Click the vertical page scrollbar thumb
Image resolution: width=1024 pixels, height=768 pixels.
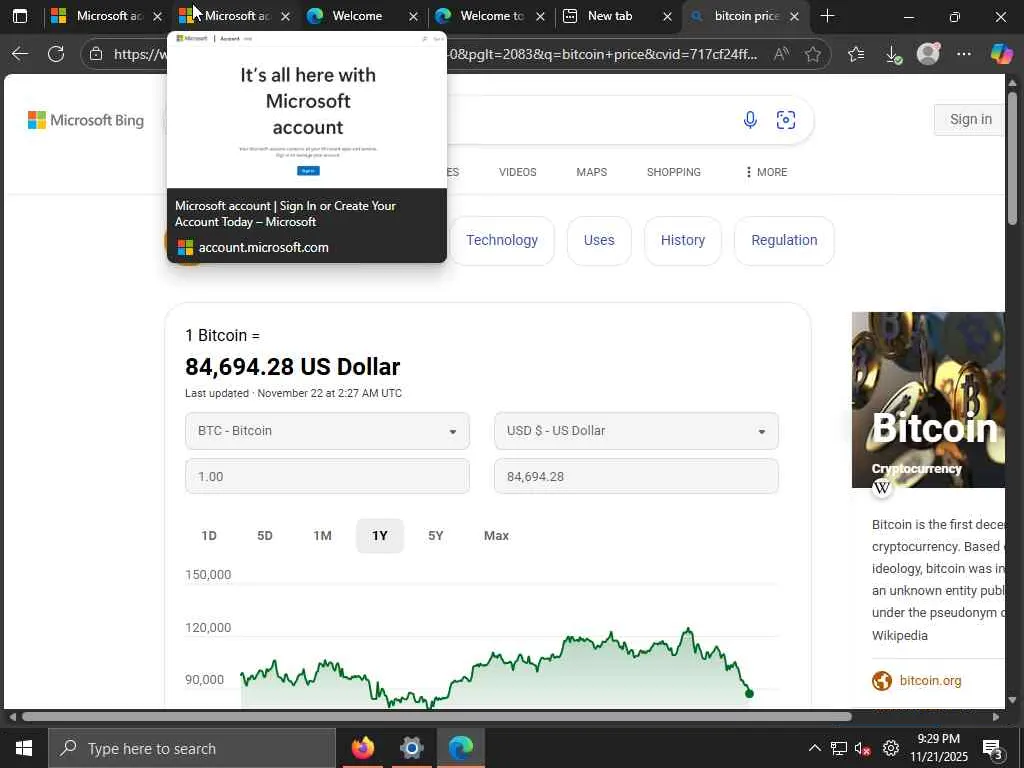[1012, 159]
